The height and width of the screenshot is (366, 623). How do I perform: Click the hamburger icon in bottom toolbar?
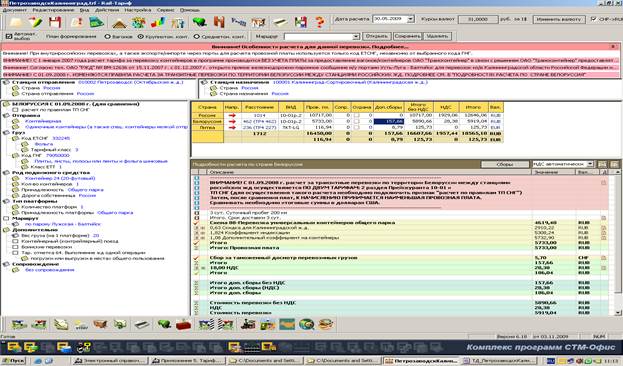[326, 324]
